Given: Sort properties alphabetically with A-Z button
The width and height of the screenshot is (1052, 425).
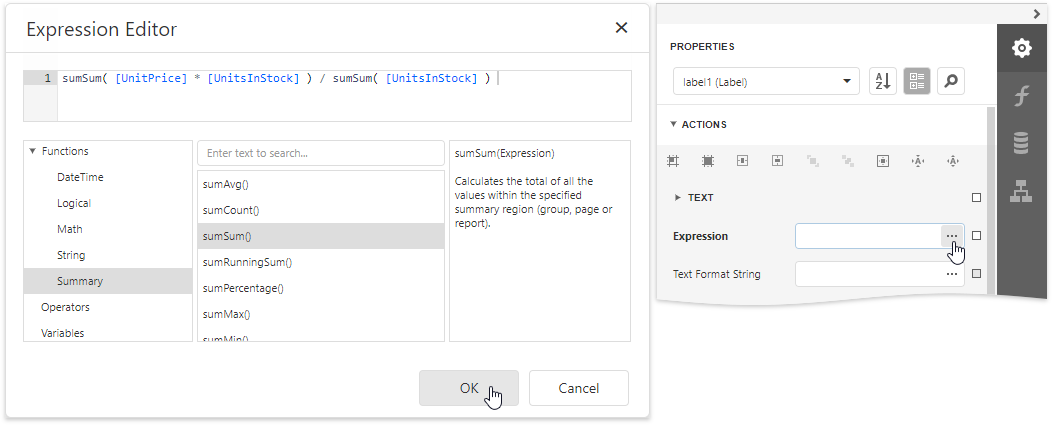Looking at the screenshot, I should pos(883,82).
